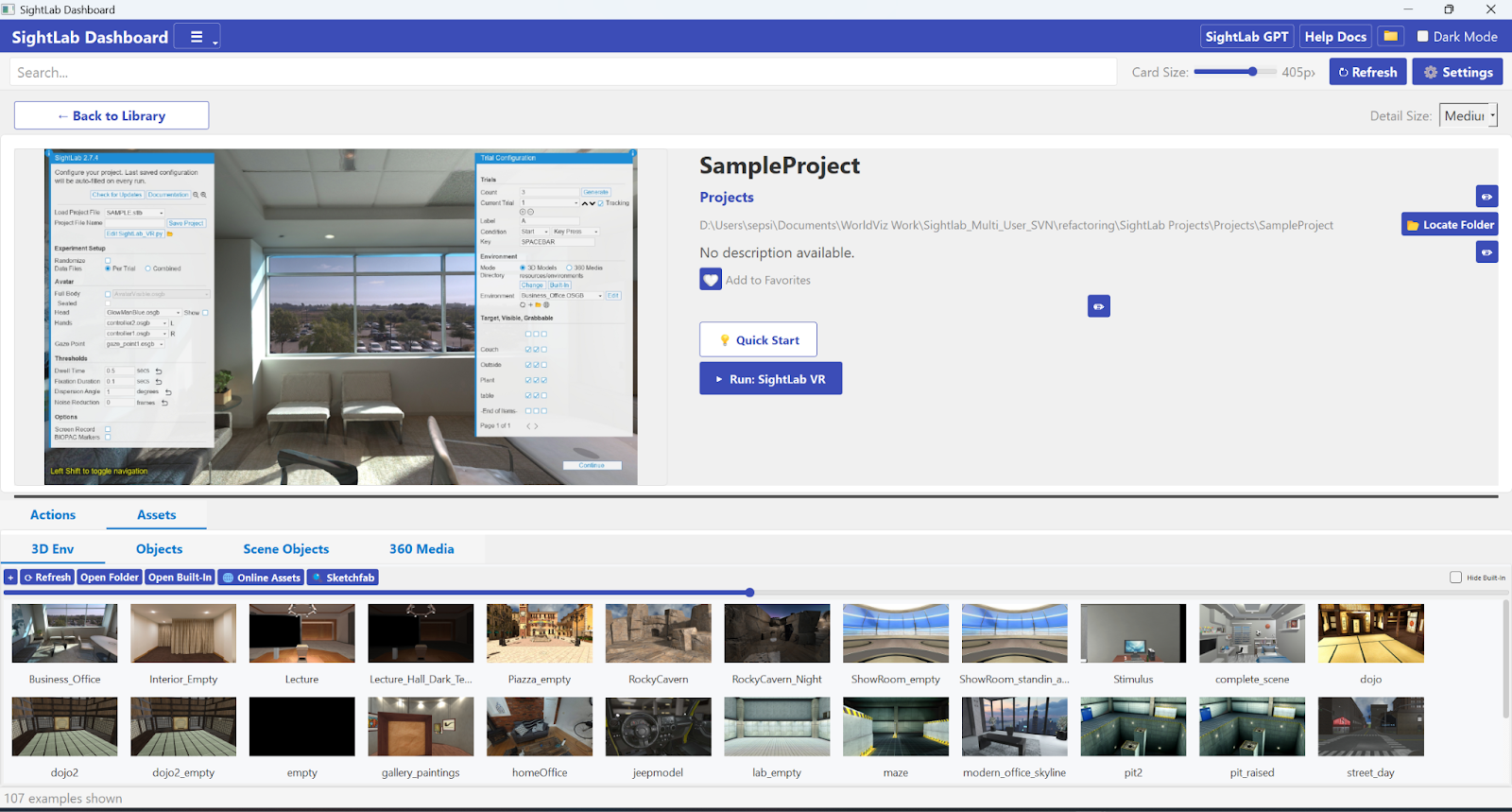1512x812 pixels.
Task: Click the Locate Folder button
Action: pos(1450,224)
